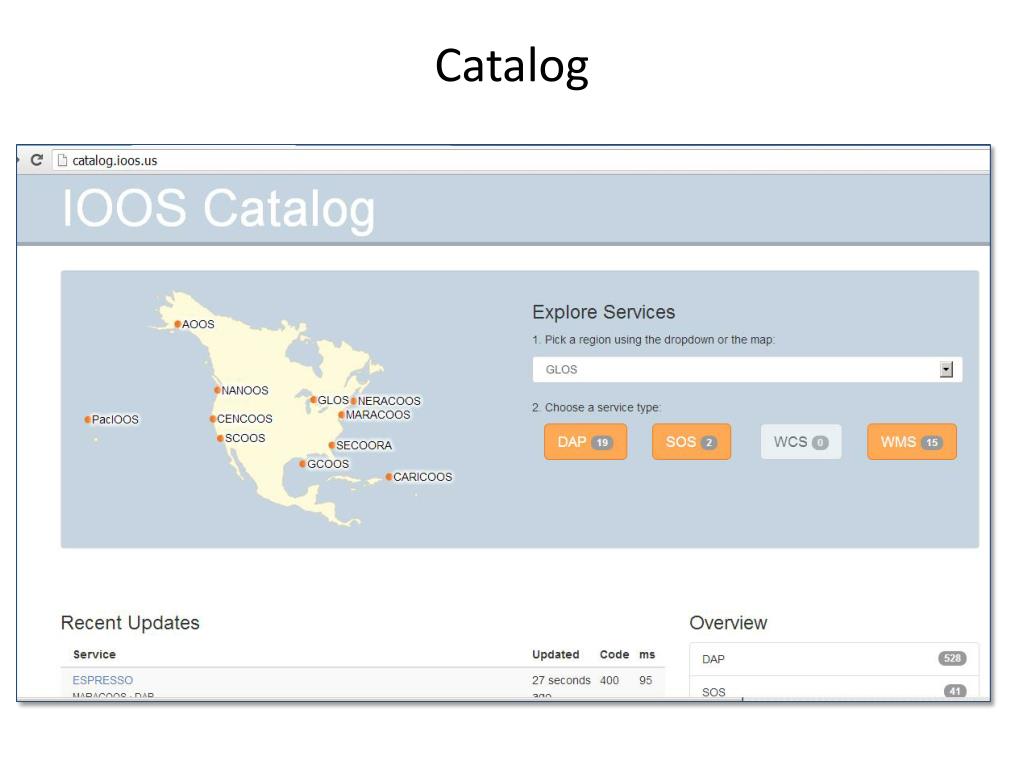Screen dimensions: 1024x768
Task: Select the MARACOOS marker on the map
Action: (x=342, y=415)
